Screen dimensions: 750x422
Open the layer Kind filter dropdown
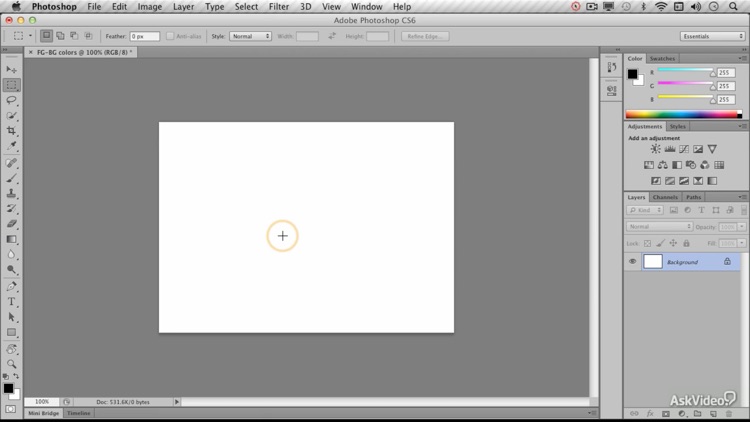[645, 210]
